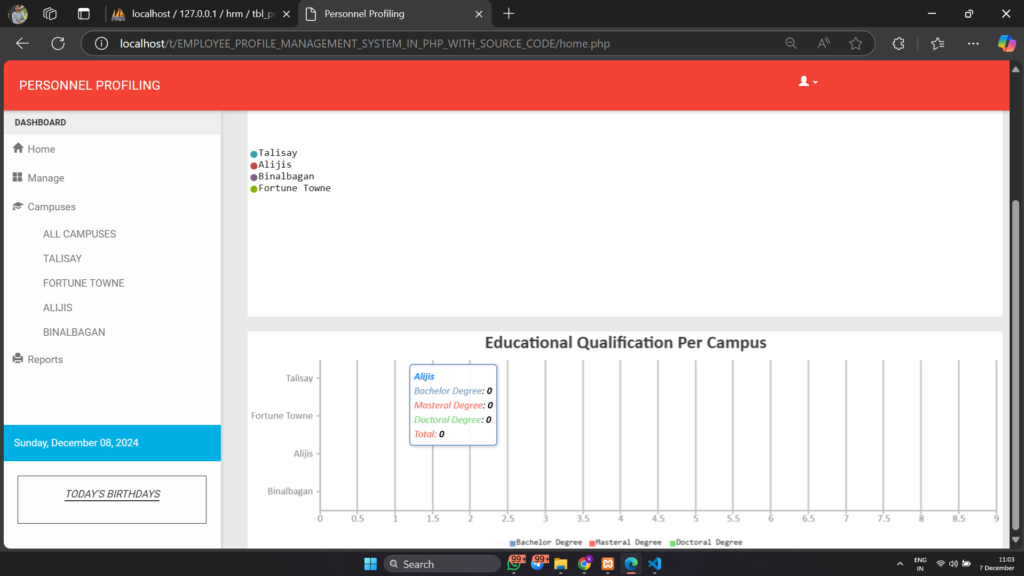This screenshot has height=576, width=1024.
Task: Click the taskbar Search box
Action: 442,564
